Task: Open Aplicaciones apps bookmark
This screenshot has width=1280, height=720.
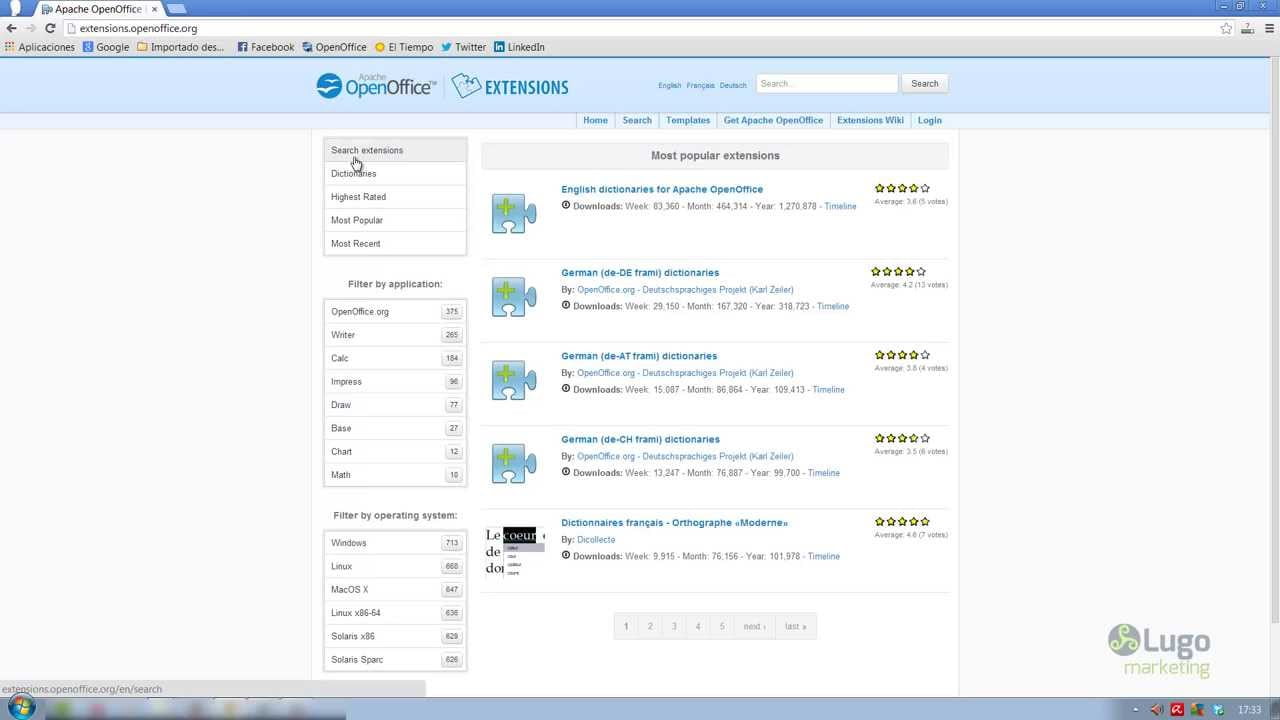Action: (40, 47)
